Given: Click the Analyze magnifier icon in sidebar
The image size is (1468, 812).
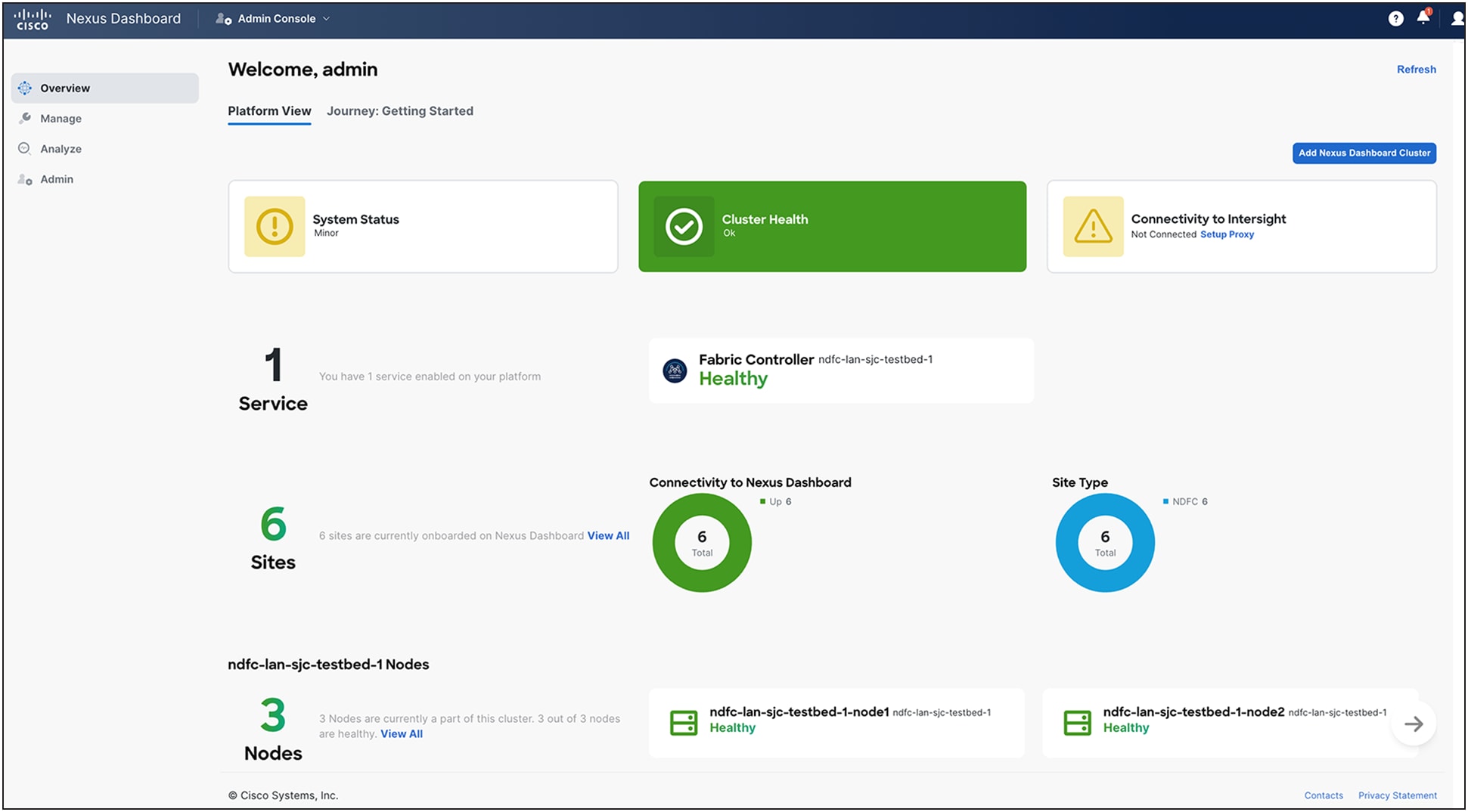Looking at the screenshot, I should pyautogui.click(x=25, y=148).
